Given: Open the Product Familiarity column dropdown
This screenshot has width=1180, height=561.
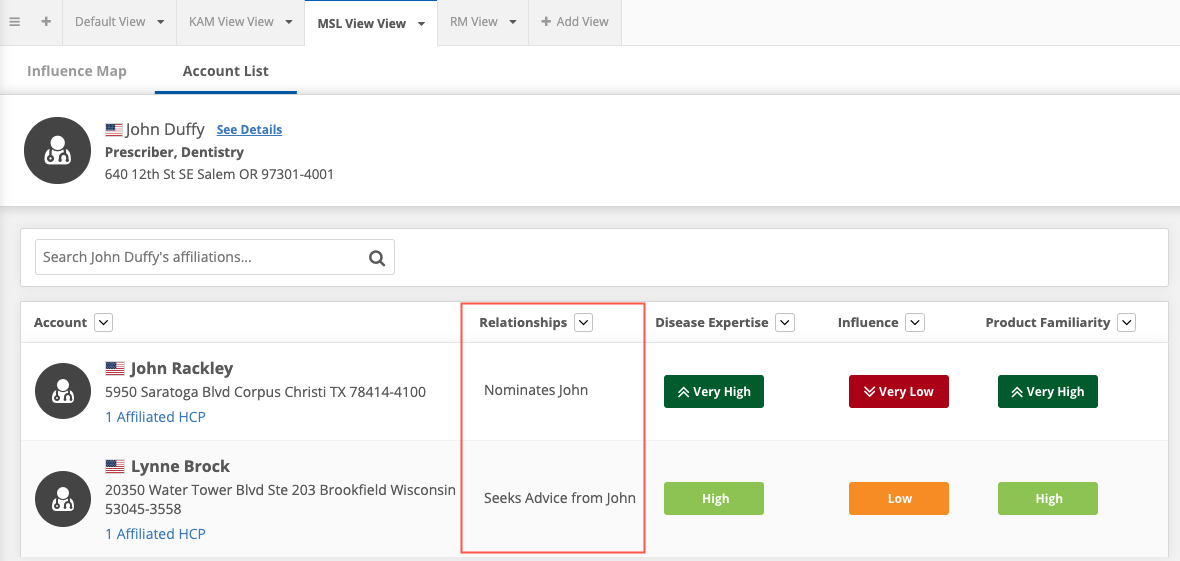Looking at the screenshot, I should click(1127, 323).
